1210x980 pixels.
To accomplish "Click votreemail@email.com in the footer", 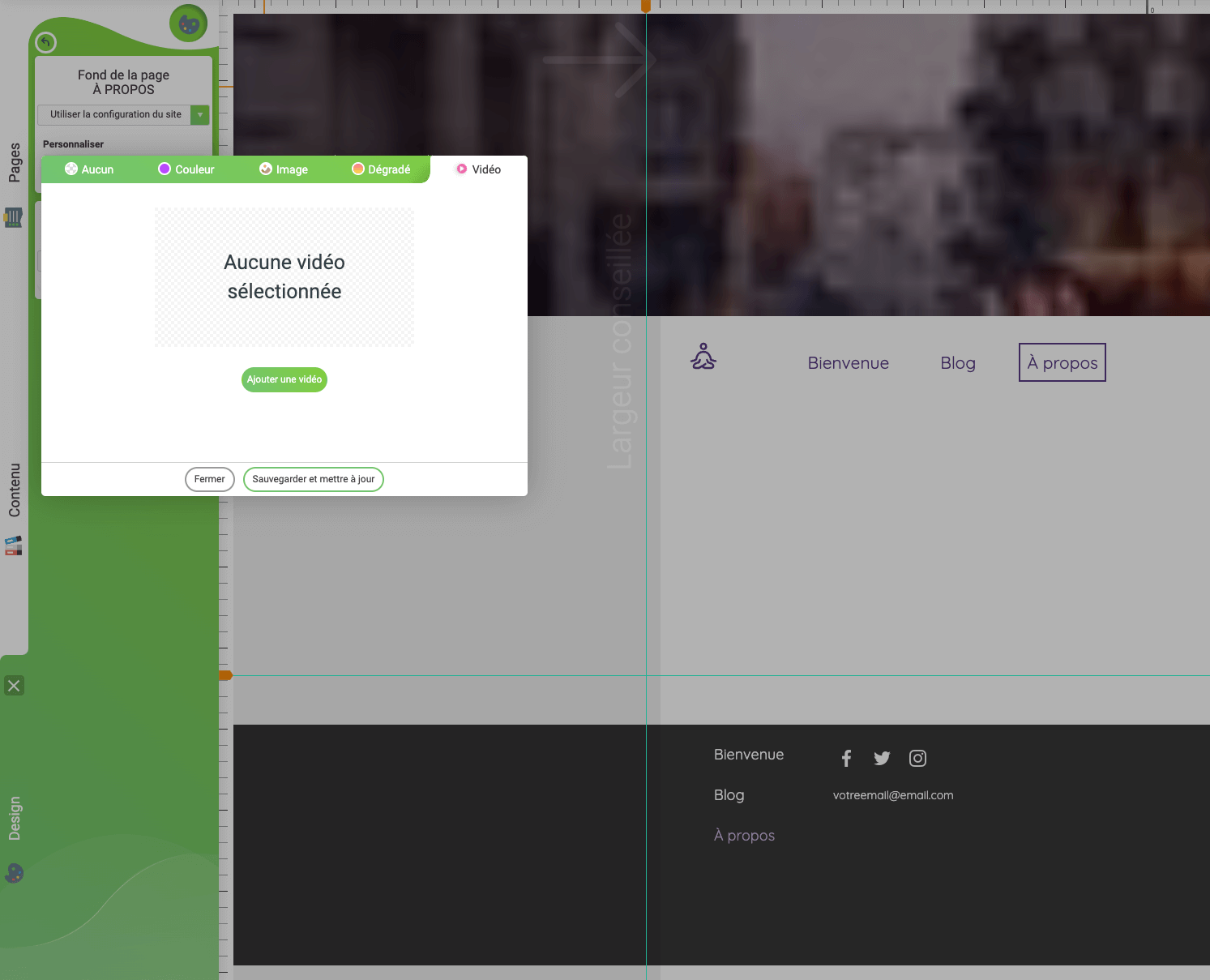I will coord(893,795).
